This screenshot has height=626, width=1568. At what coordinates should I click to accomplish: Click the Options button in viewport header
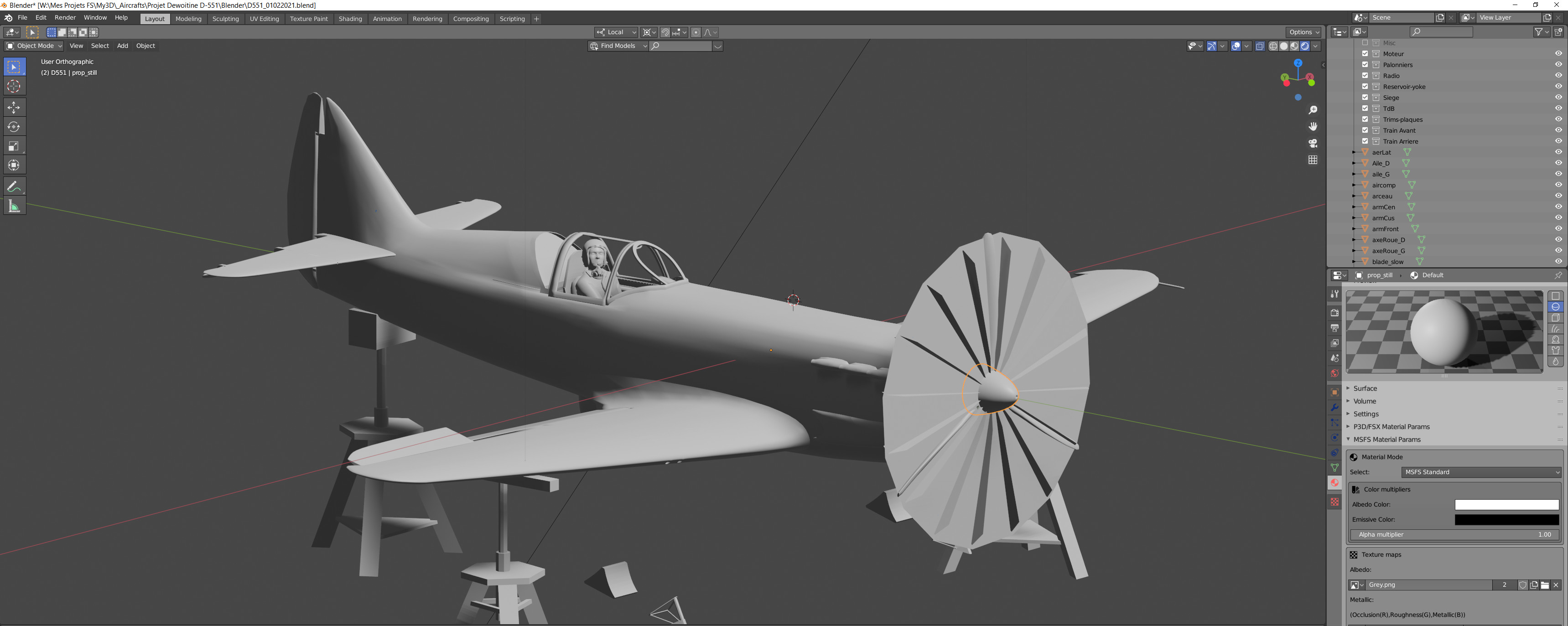[x=1303, y=32]
